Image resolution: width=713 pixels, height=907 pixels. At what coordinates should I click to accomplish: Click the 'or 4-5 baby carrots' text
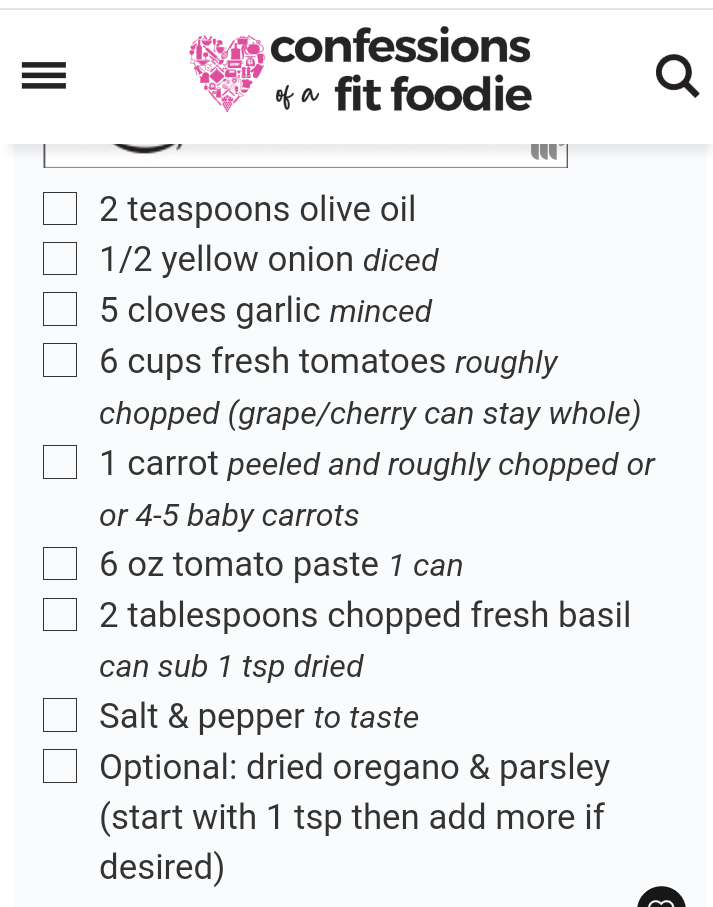[229, 515]
